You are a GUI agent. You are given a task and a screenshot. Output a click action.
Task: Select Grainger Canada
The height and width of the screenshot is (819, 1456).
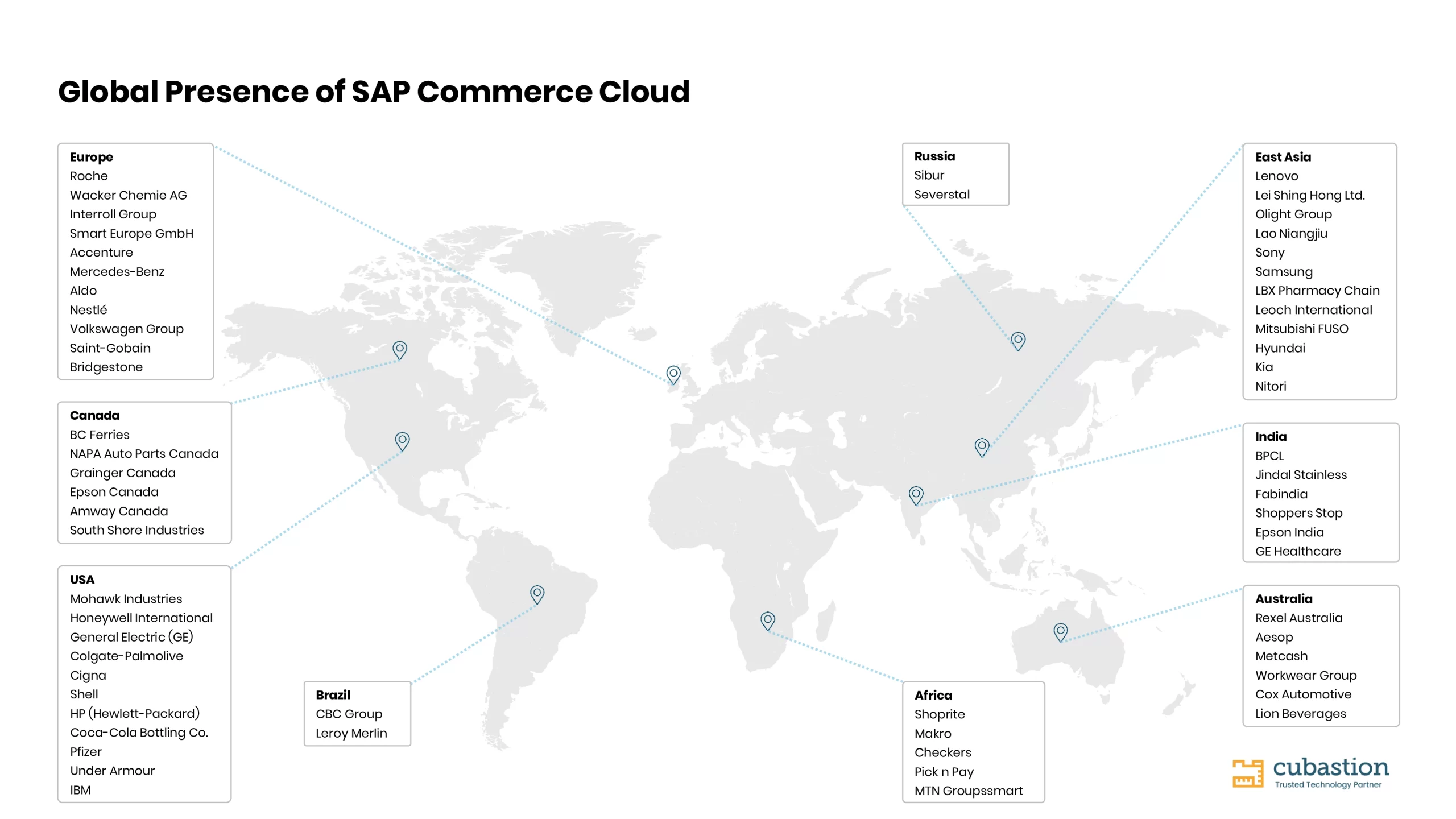123,473
